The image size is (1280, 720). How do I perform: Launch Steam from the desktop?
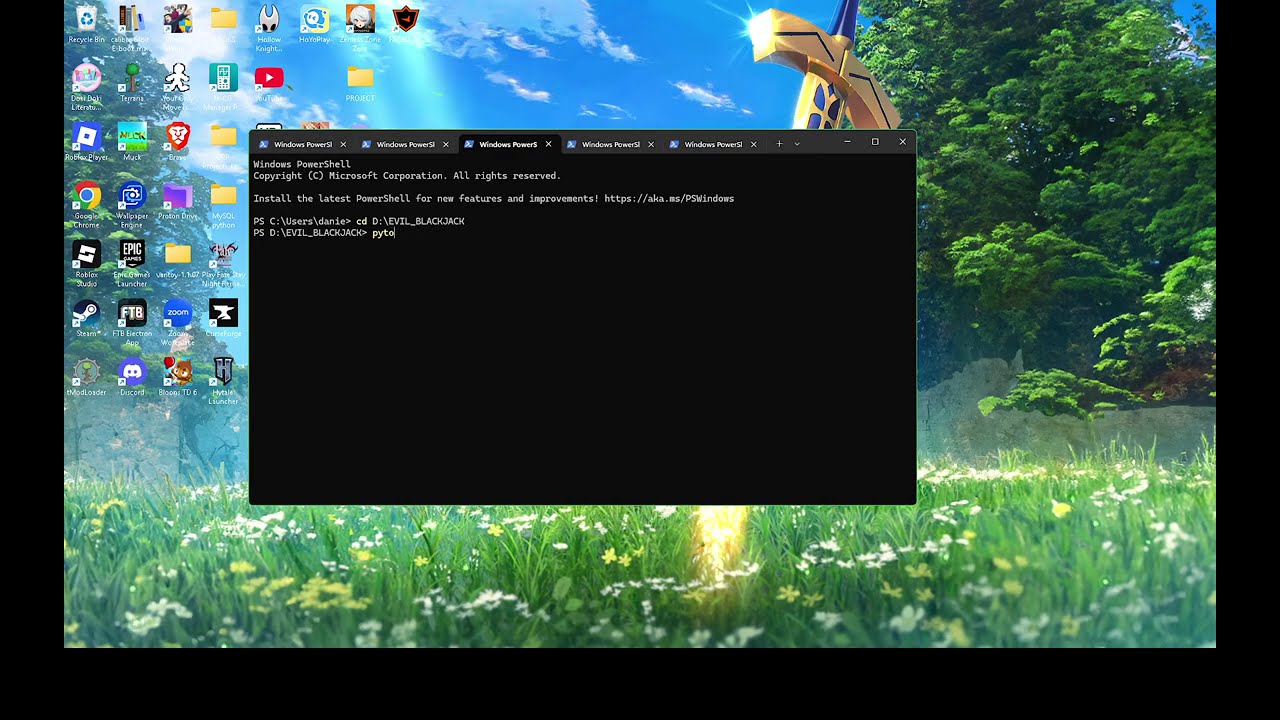87,318
